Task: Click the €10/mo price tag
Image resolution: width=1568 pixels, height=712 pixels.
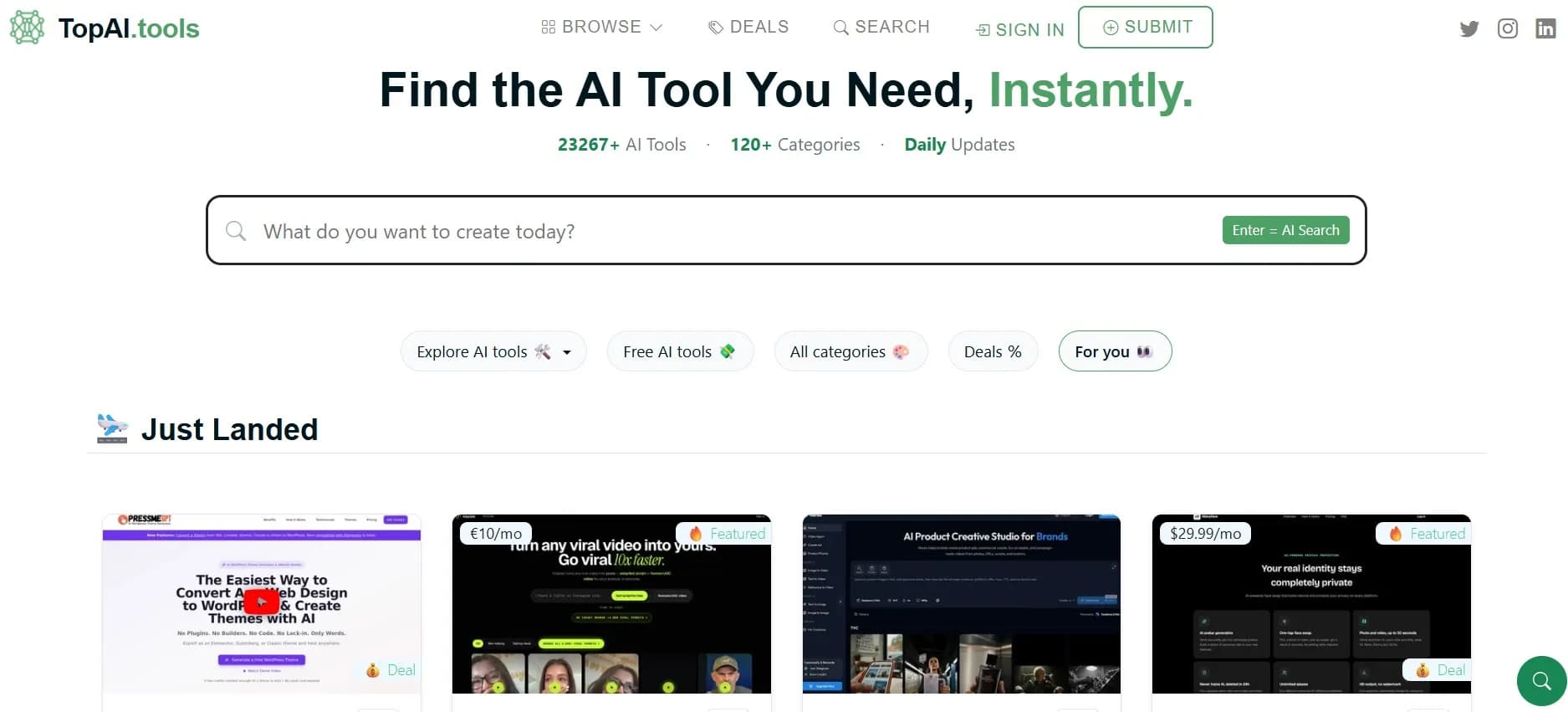Action: [496, 534]
